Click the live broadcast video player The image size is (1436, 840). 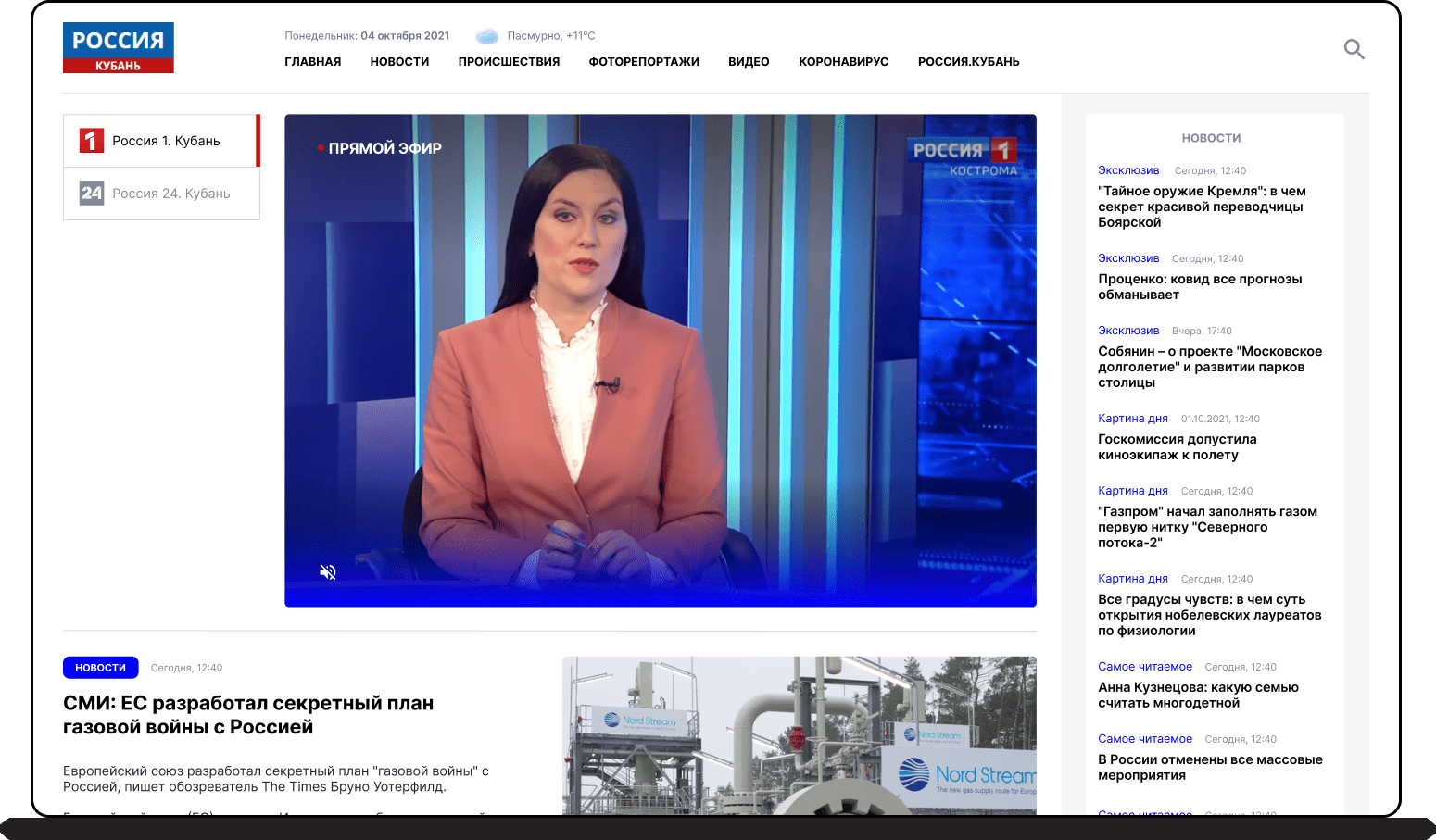pyautogui.click(x=660, y=361)
